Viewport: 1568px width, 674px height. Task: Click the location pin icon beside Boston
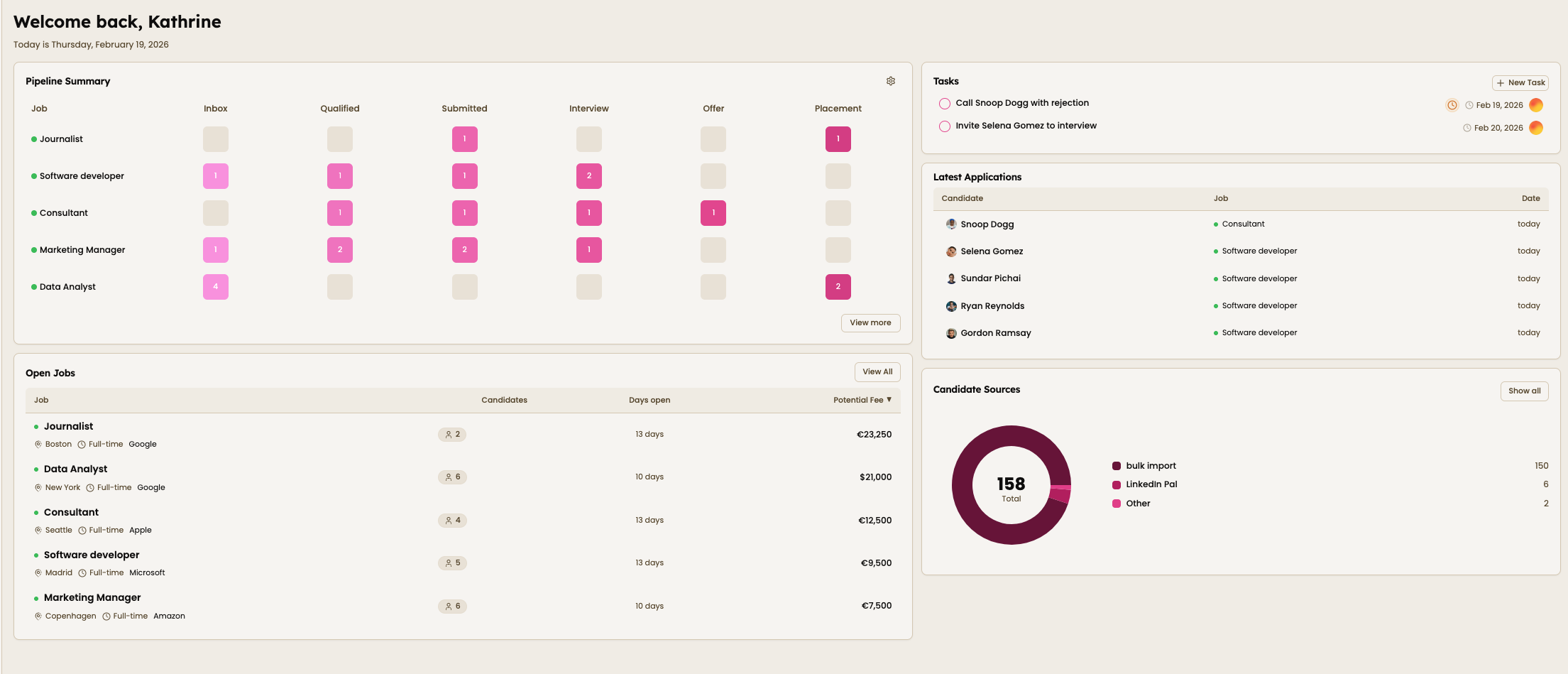pyautogui.click(x=38, y=445)
